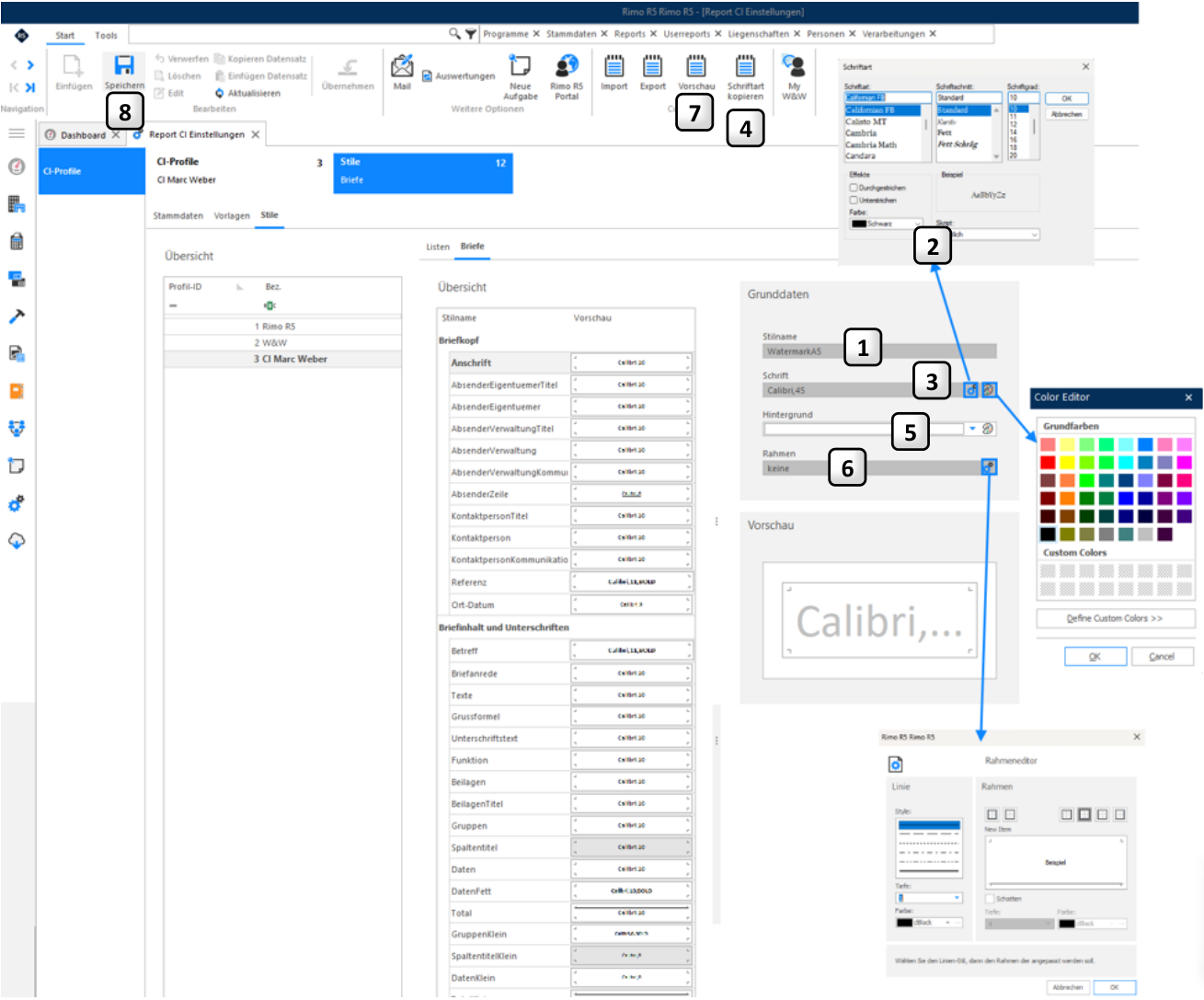Click Abbrechen in the Rahmeneditor dialog
Viewport: 1204px width, 1000px height.
click(1067, 987)
